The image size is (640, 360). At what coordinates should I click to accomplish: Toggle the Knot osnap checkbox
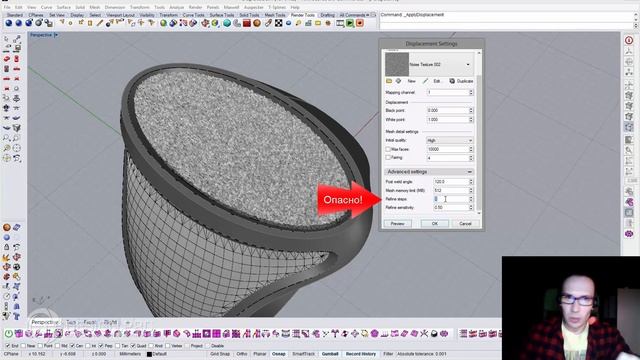151,346
